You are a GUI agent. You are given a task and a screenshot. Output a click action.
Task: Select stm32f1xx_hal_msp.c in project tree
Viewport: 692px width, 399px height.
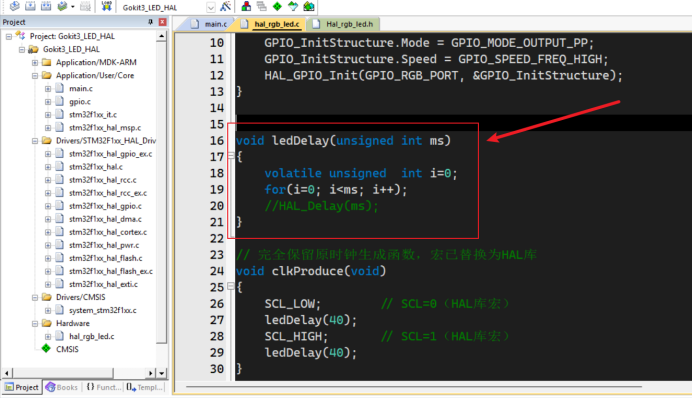pos(105,128)
